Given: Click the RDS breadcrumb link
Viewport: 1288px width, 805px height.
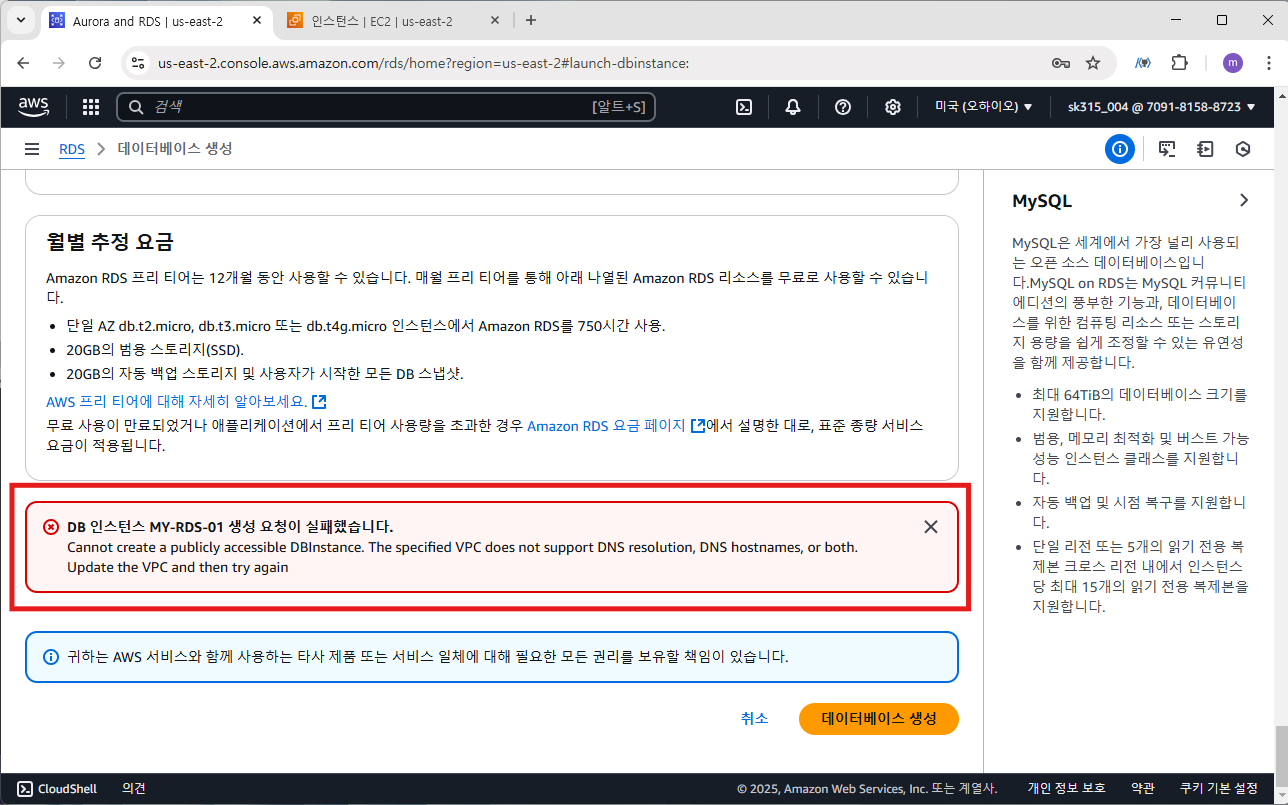Looking at the screenshot, I should 72,149.
